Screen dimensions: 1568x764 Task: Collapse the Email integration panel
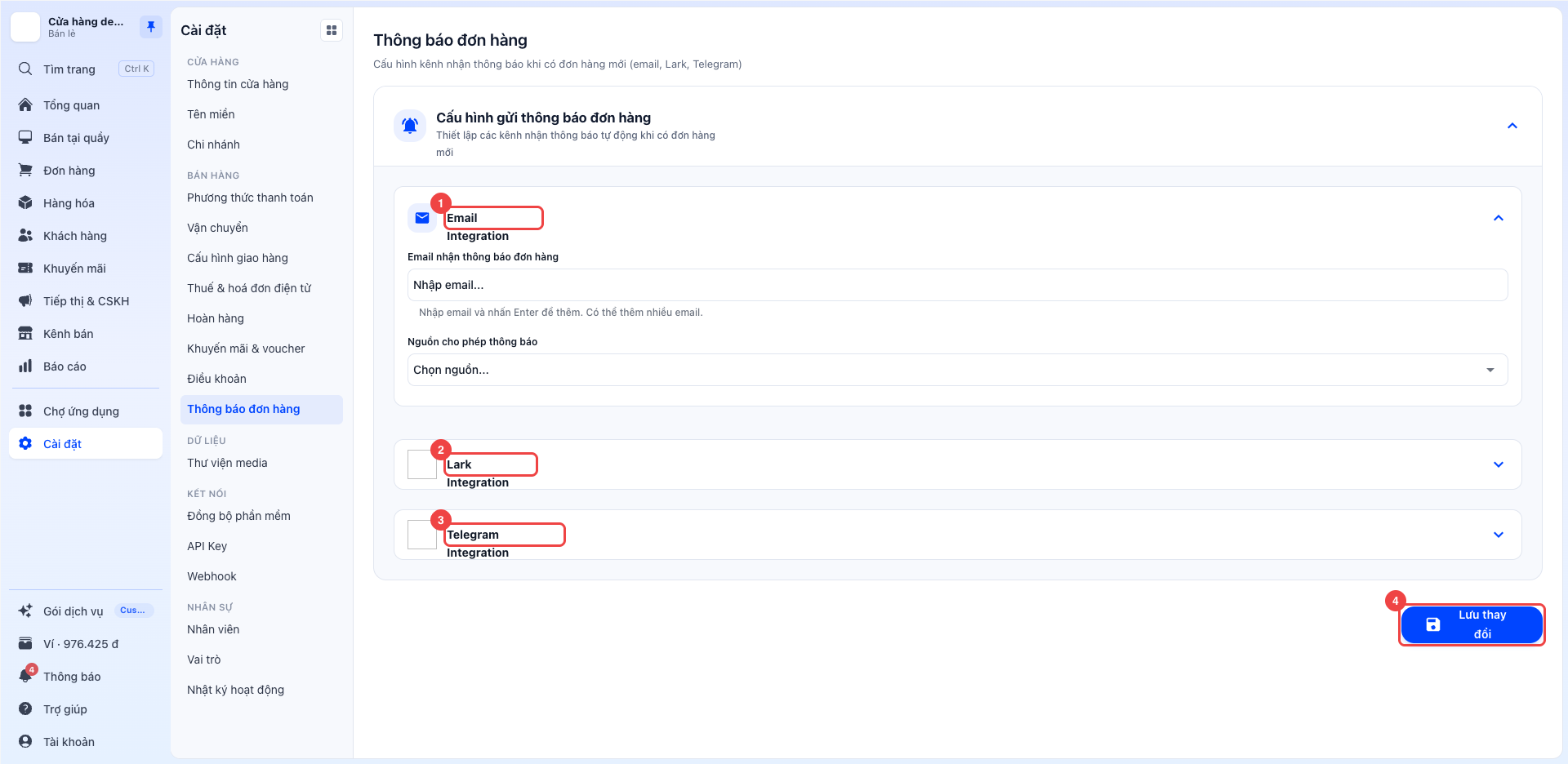[1498, 218]
